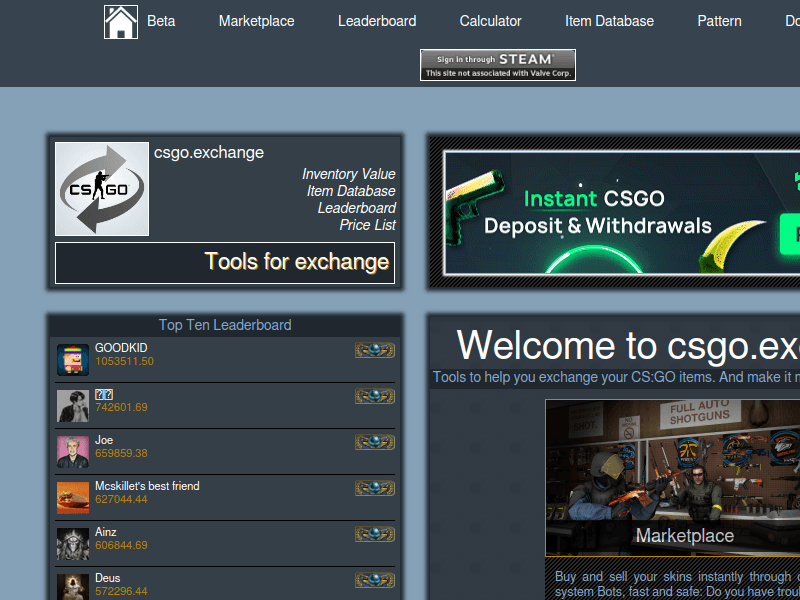Click GOODKID's avatar thumbnail
The width and height of the screenshot is (800, 600).
72,358
